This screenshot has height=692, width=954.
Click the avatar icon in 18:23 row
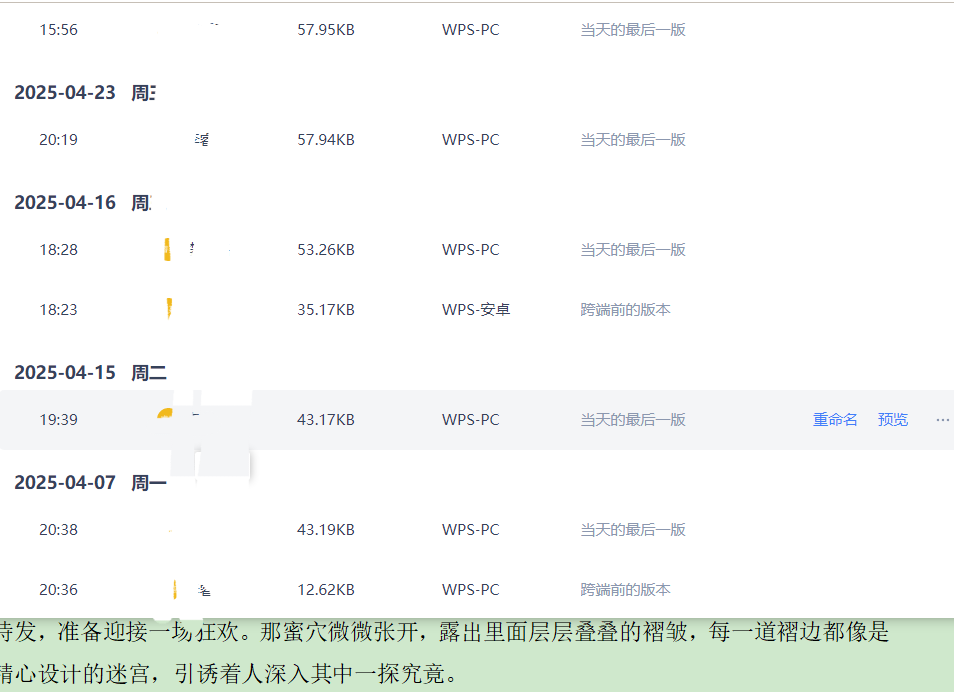169,310
